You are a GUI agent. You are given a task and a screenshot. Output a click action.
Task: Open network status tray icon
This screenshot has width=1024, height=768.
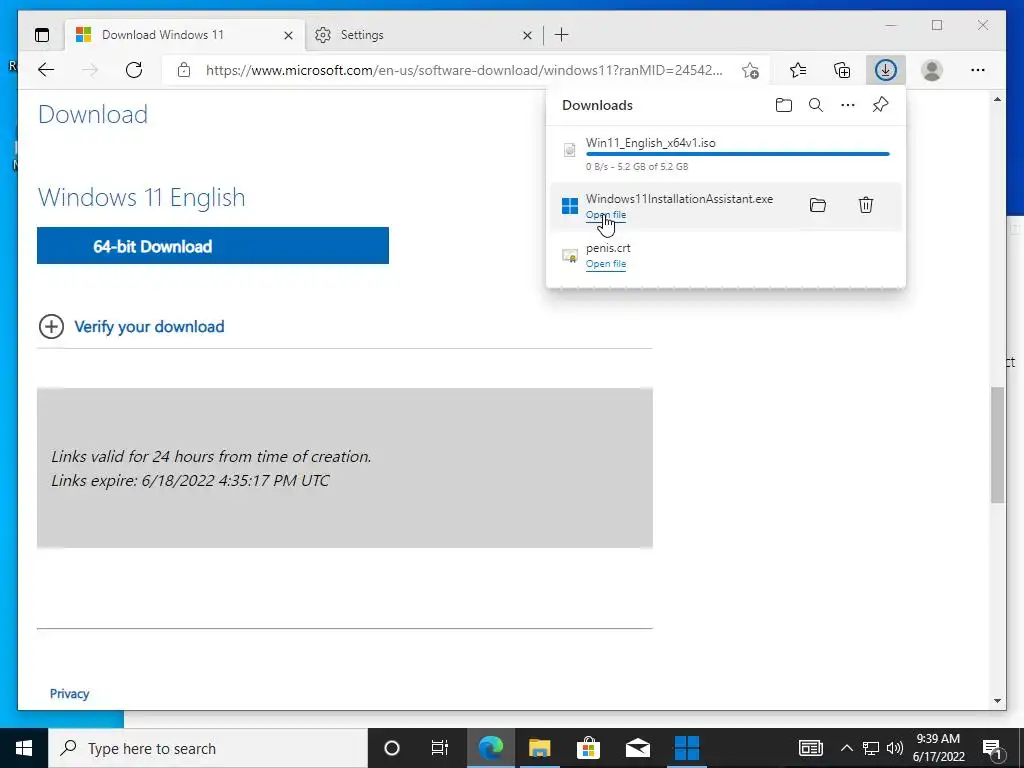(871, 748)
